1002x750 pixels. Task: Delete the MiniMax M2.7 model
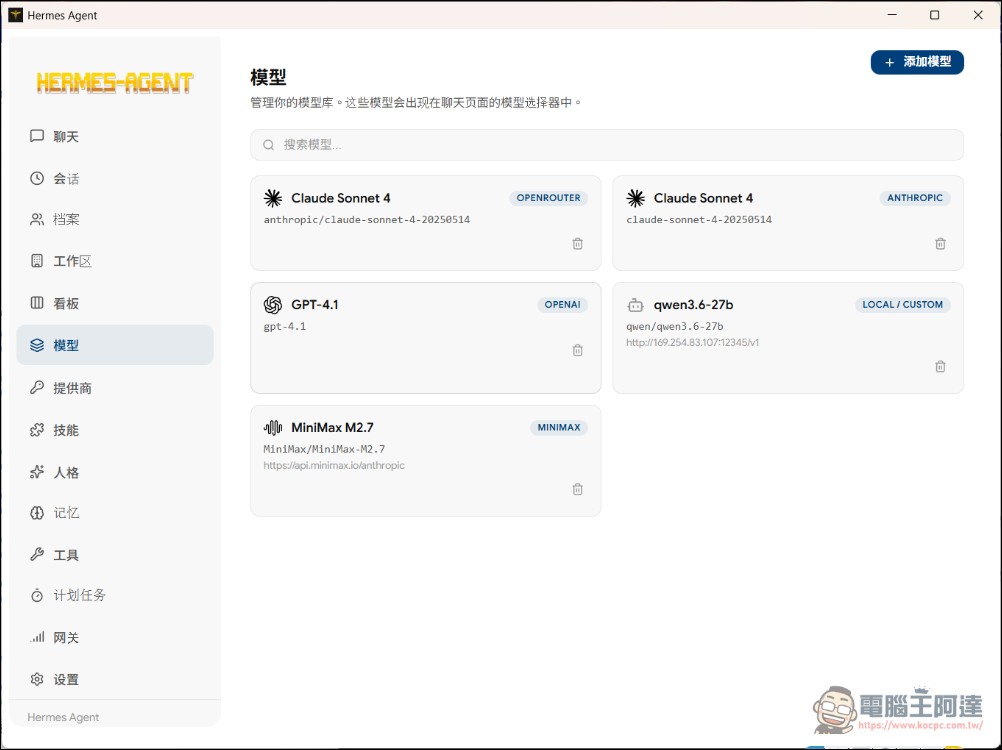578,489
